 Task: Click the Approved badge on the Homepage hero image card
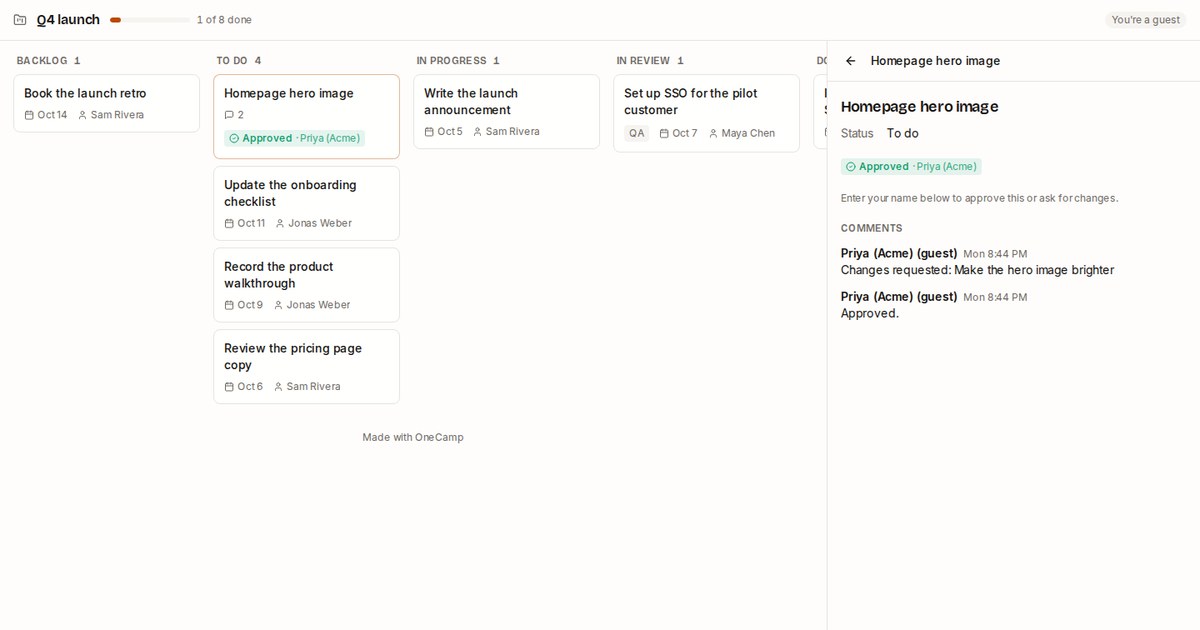294,138
